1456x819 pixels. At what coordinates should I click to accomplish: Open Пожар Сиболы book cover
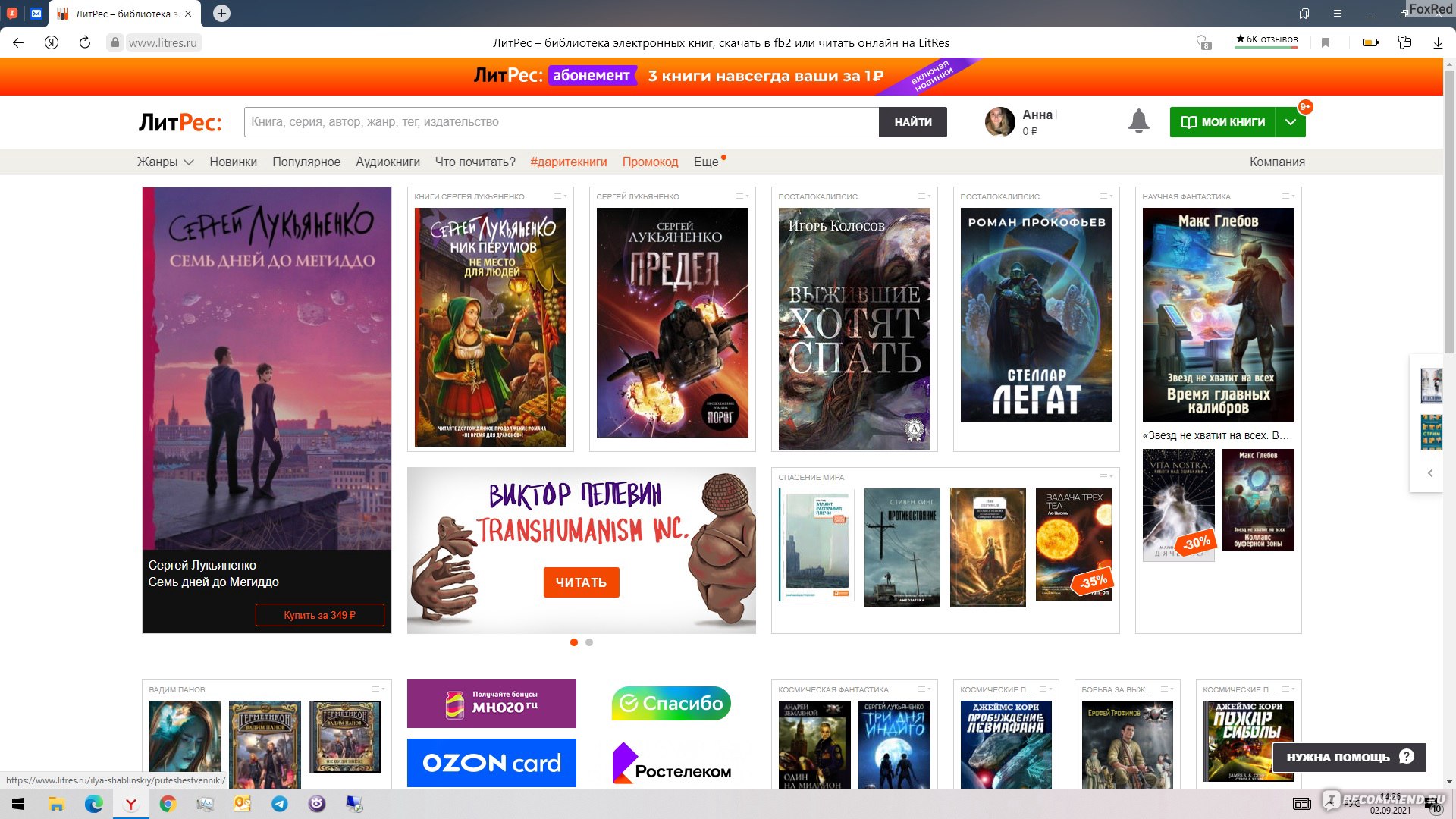click(x=1248, y=741)
